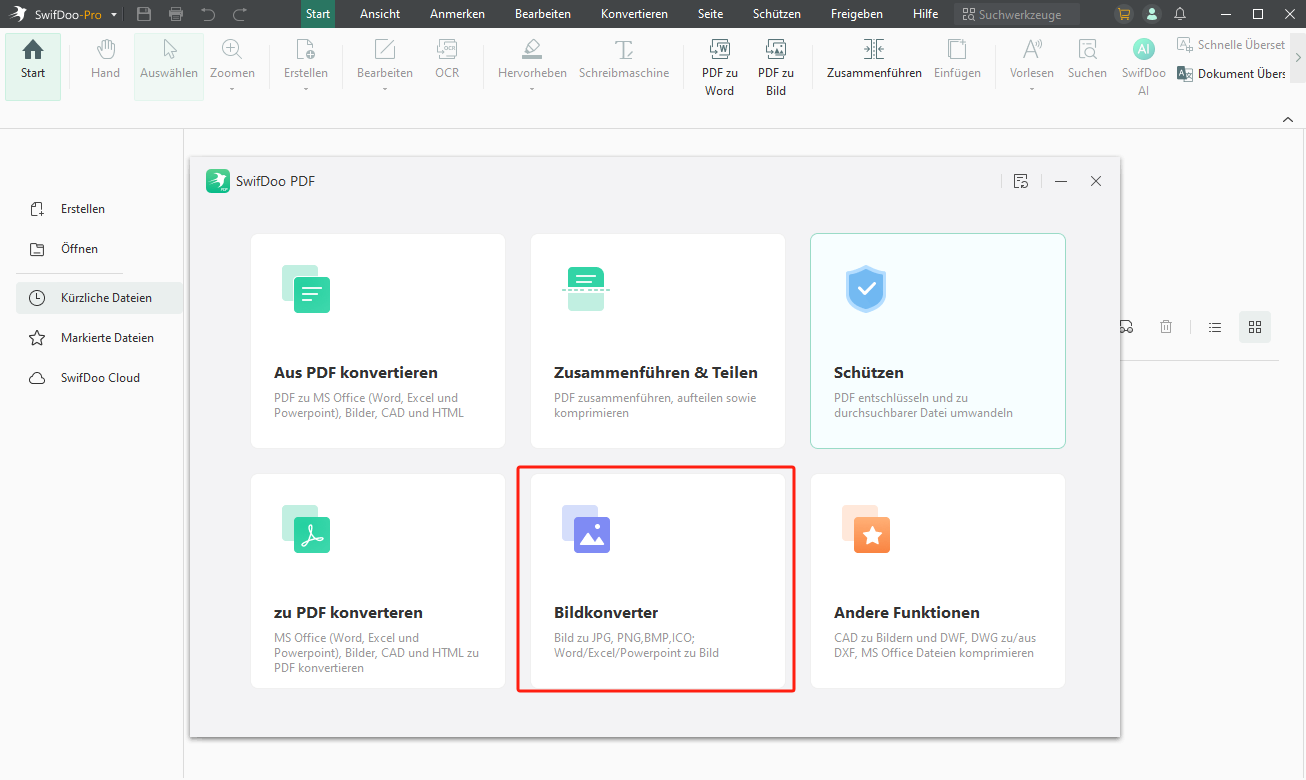1306x780 pixels.
Task: Open the Bearbeiten ribbon tab
Action: click(543, 14)
